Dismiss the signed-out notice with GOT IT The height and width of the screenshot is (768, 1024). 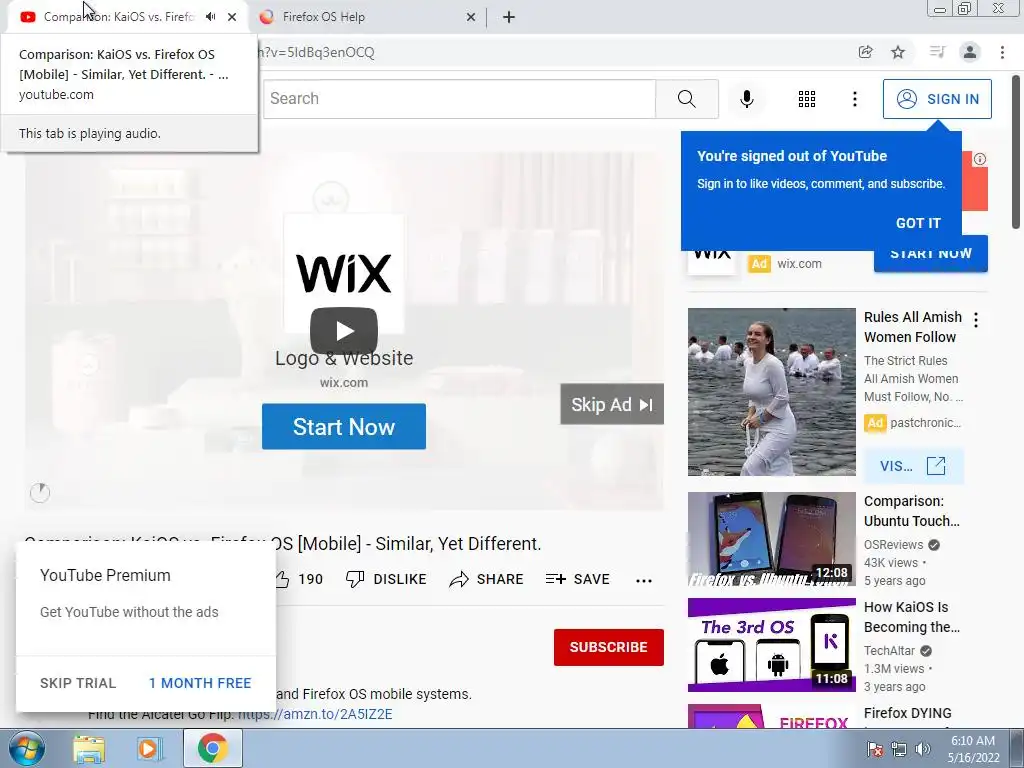pyautogui.click(x=918, y=223)
